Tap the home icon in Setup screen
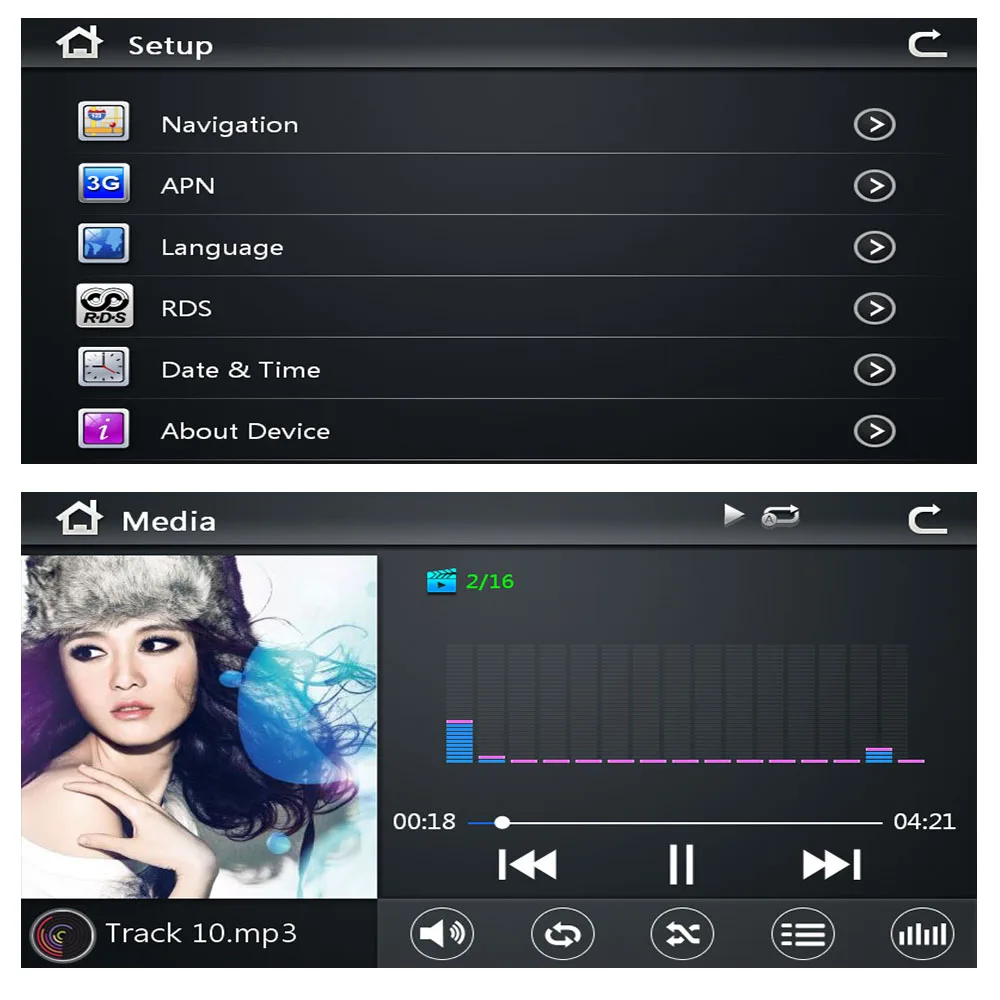 [79, 43]
